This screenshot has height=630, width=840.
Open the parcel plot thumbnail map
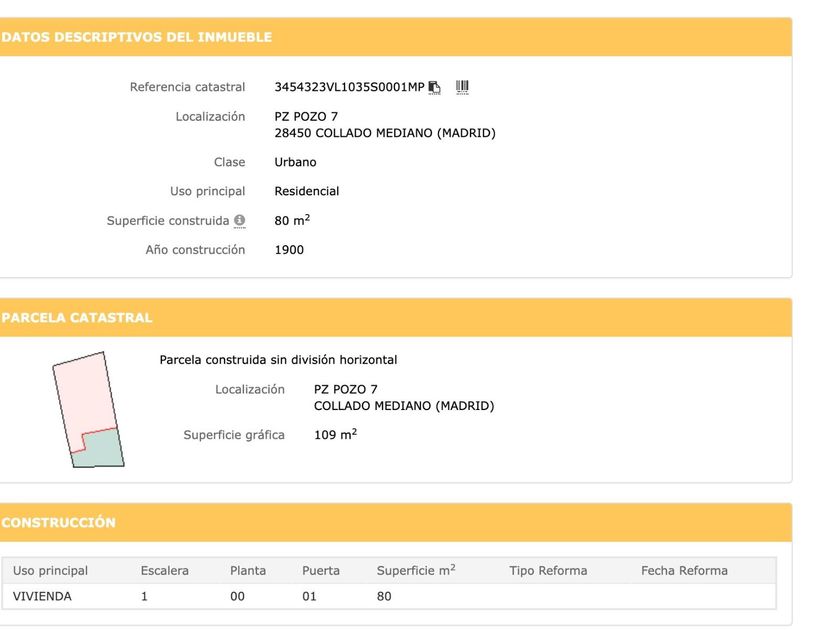tap(88, 410)
